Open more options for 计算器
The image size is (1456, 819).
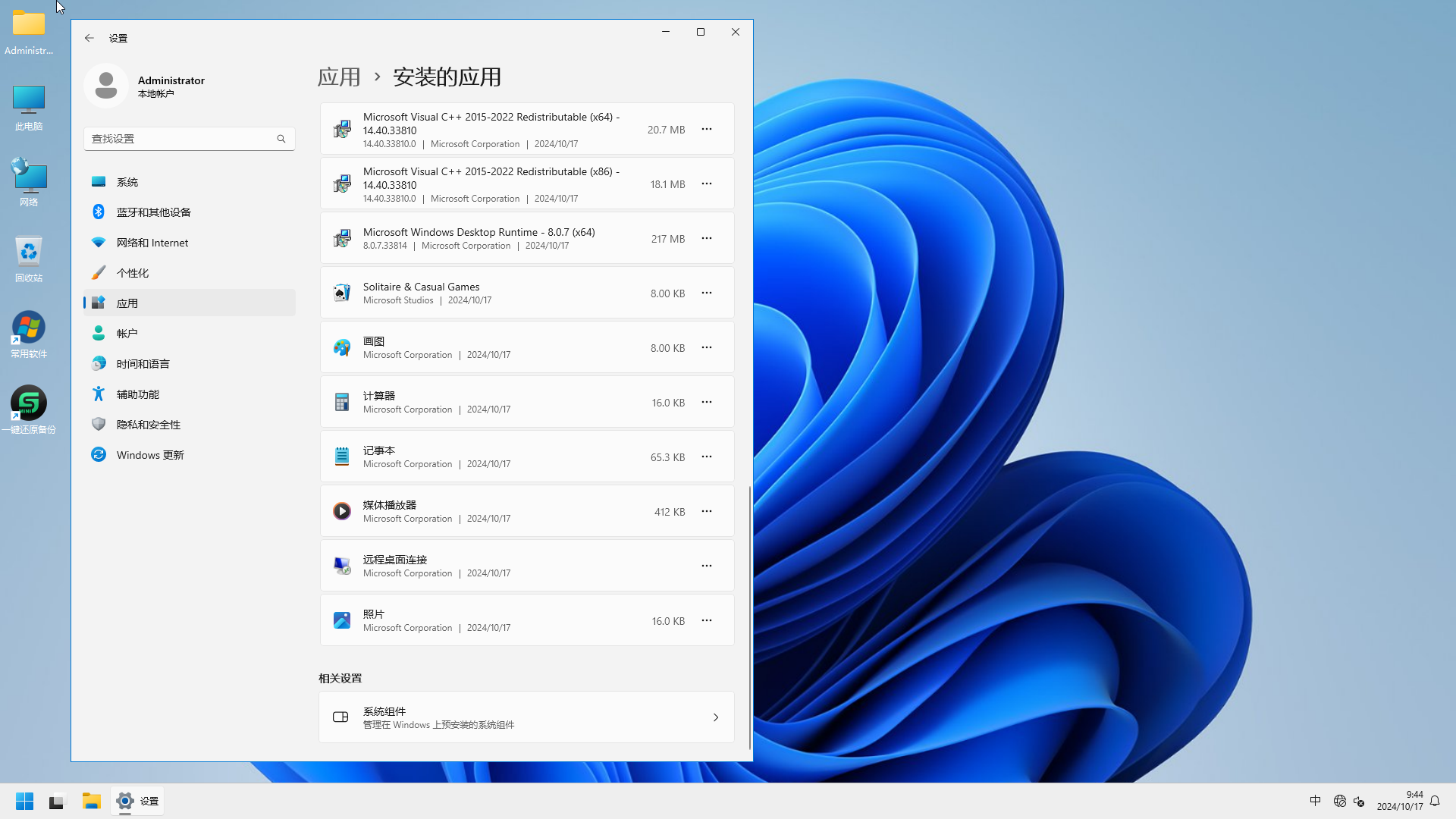(x=707, y=402)
